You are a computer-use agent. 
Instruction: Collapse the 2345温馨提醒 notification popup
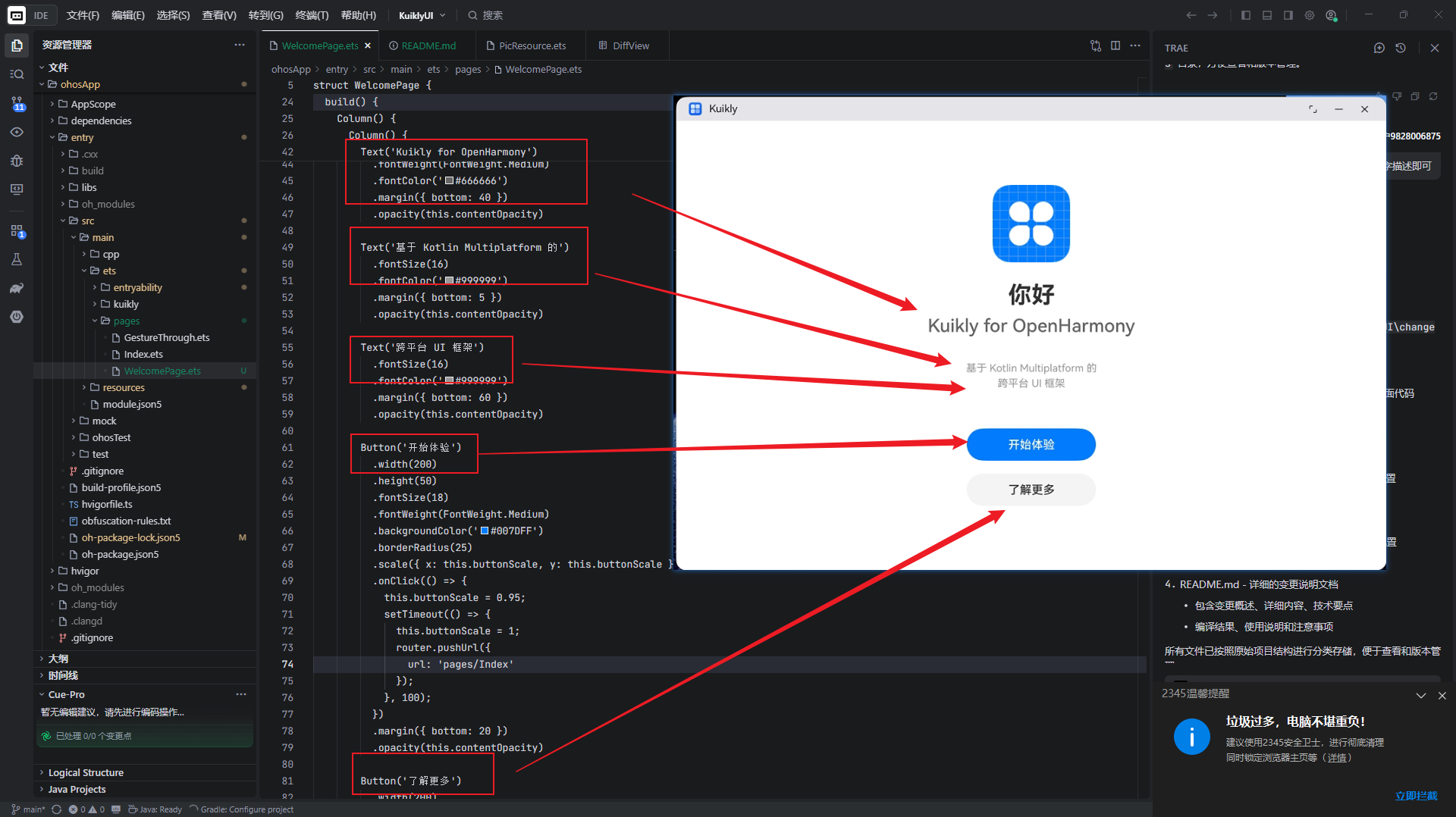1421,695
